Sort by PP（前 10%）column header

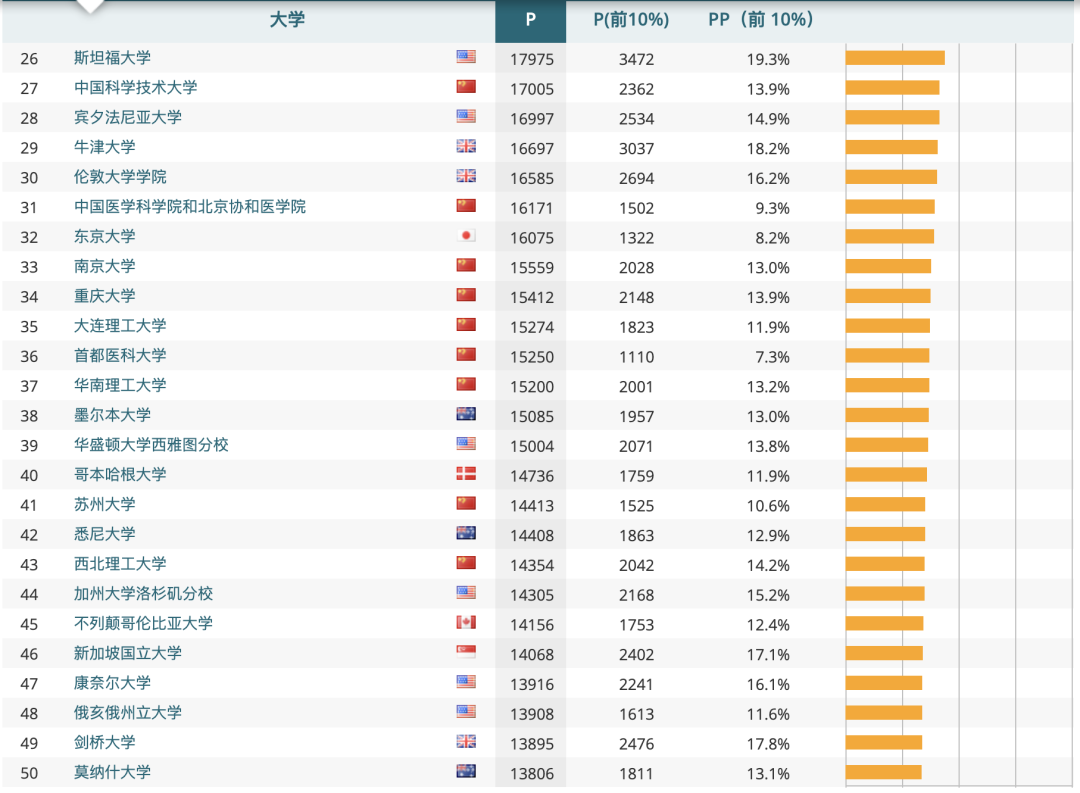pos(761,20)
